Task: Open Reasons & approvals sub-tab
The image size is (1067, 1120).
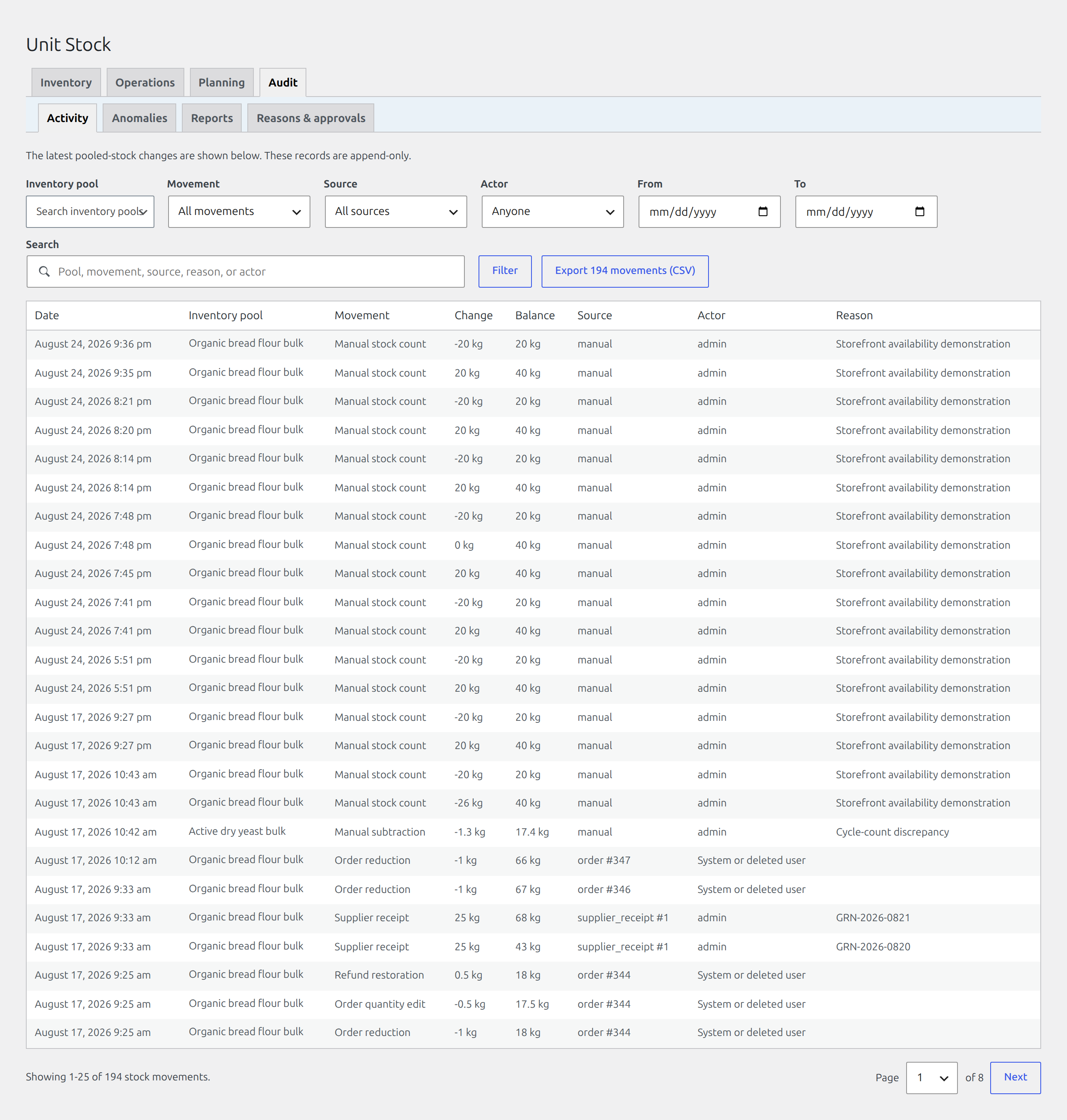Action: tap(310, 118)
